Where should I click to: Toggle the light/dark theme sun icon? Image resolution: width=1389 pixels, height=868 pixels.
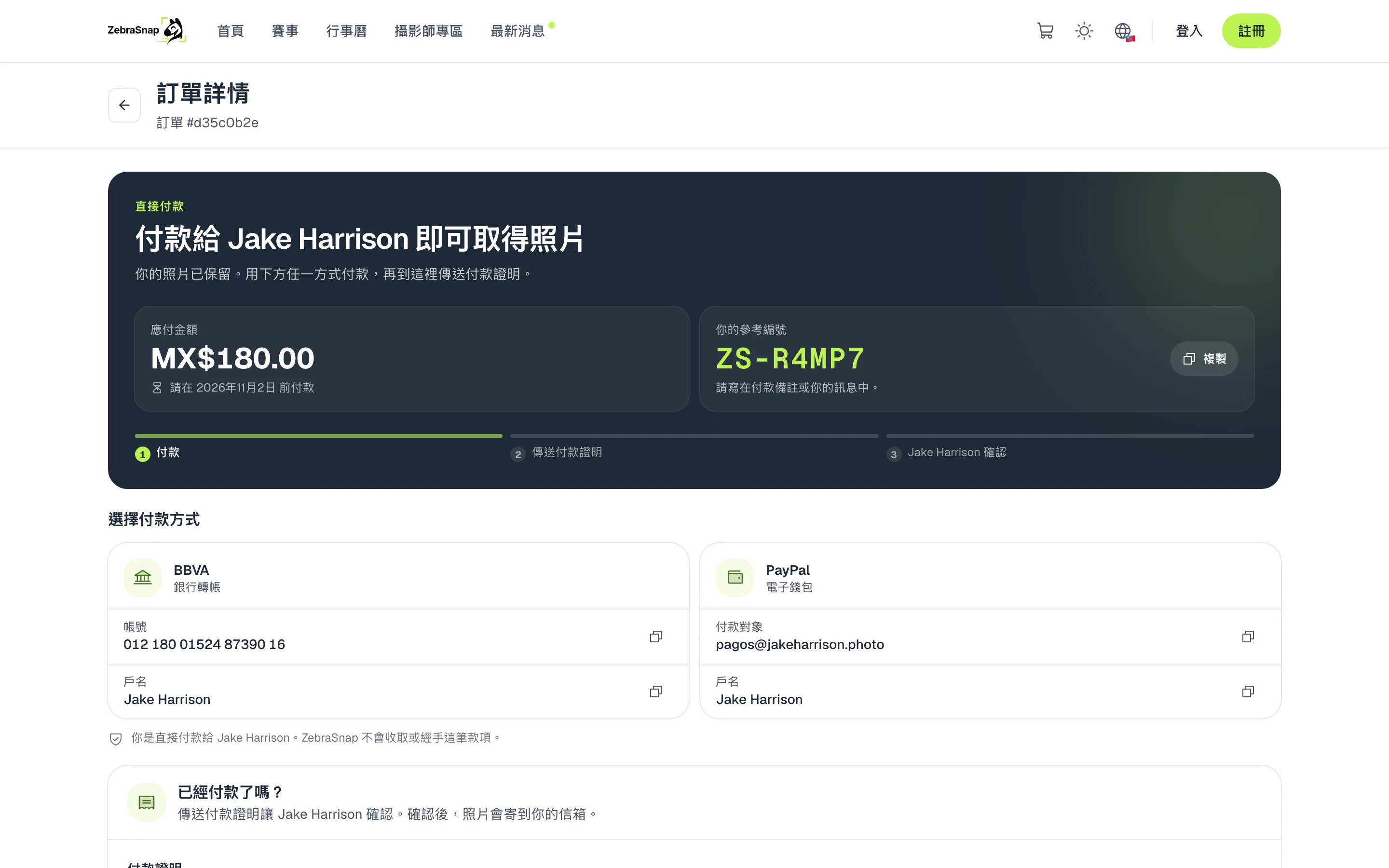coord(1084,31)
